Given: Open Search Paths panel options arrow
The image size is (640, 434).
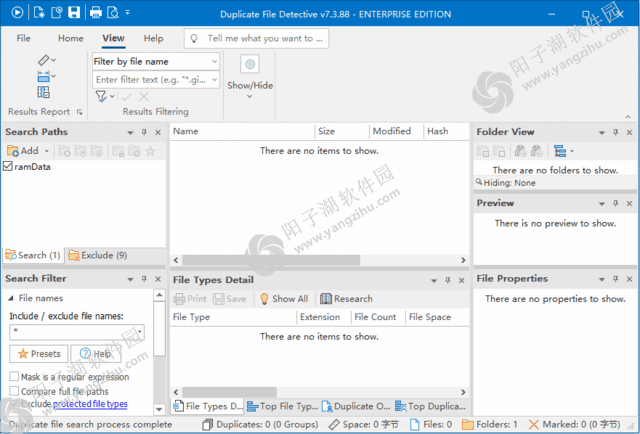Looking at the screenshot, I should pyautogui.click(x=130, y=133).
